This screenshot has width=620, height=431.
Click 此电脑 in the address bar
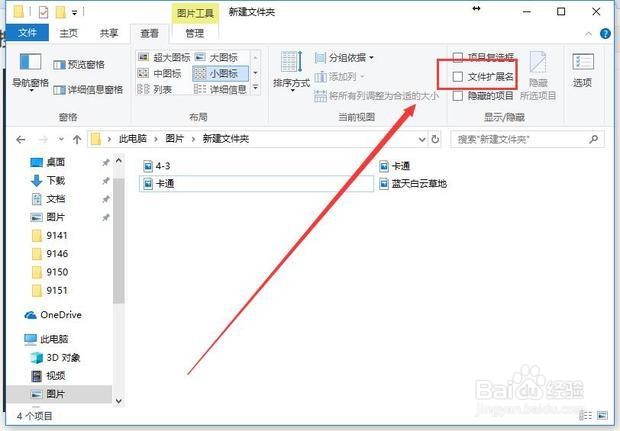[132, 139]
